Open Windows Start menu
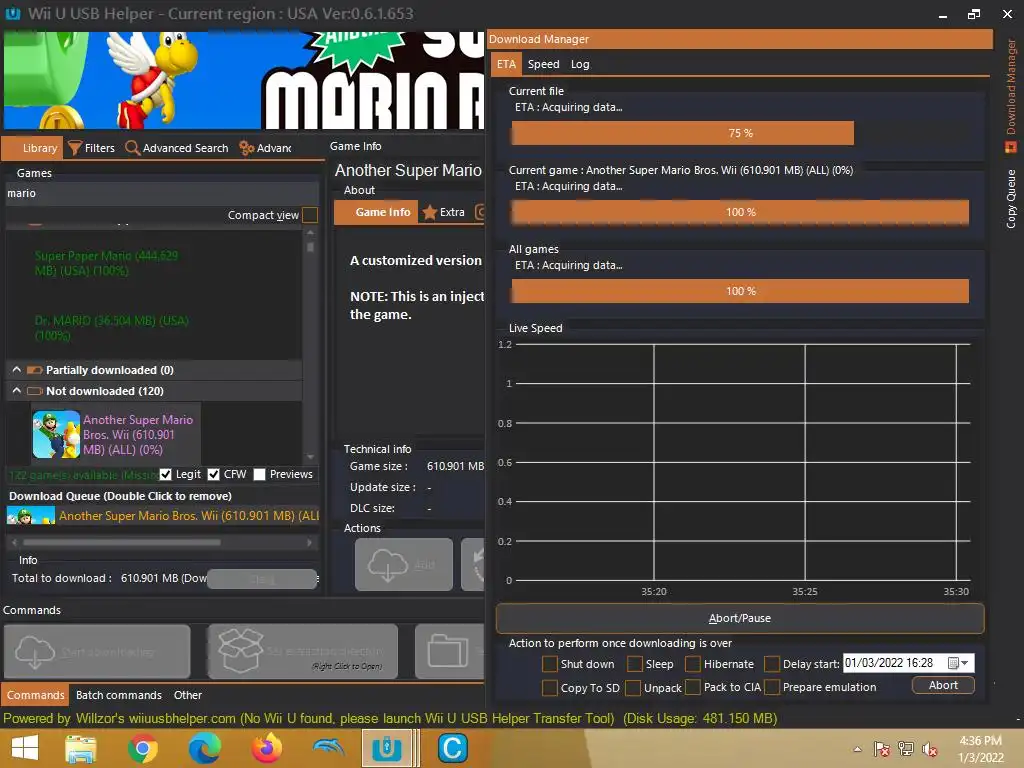 [25, 748]
